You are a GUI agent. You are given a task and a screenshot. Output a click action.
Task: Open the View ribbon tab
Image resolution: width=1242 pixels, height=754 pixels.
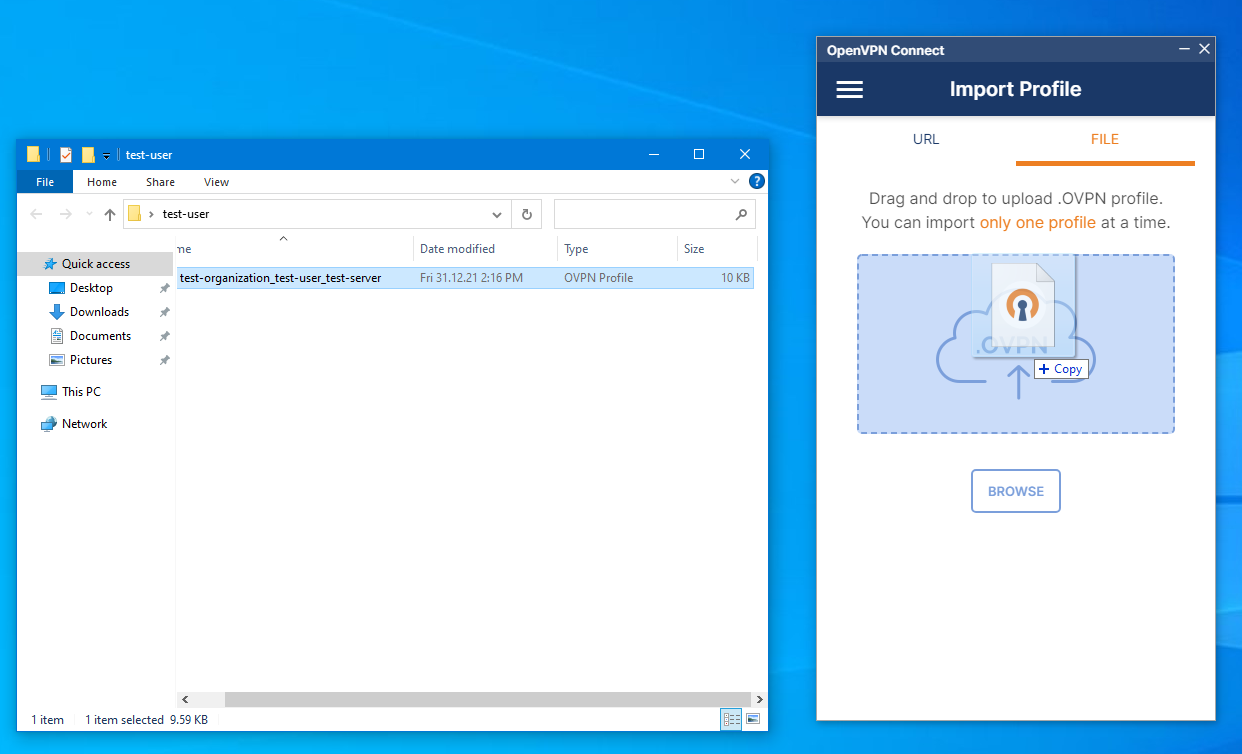point(216,182)
